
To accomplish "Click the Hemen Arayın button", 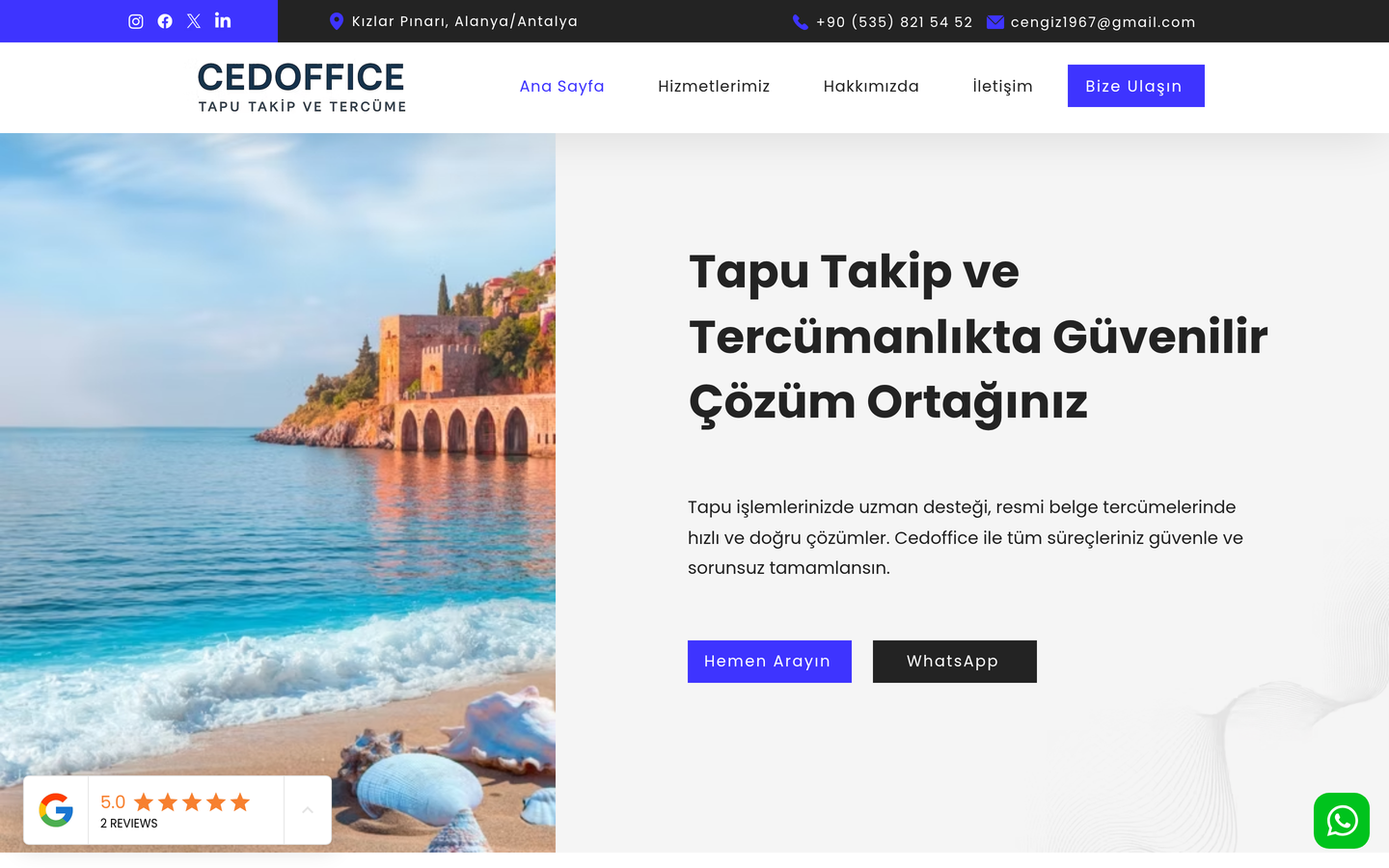I will pos(770,662).
